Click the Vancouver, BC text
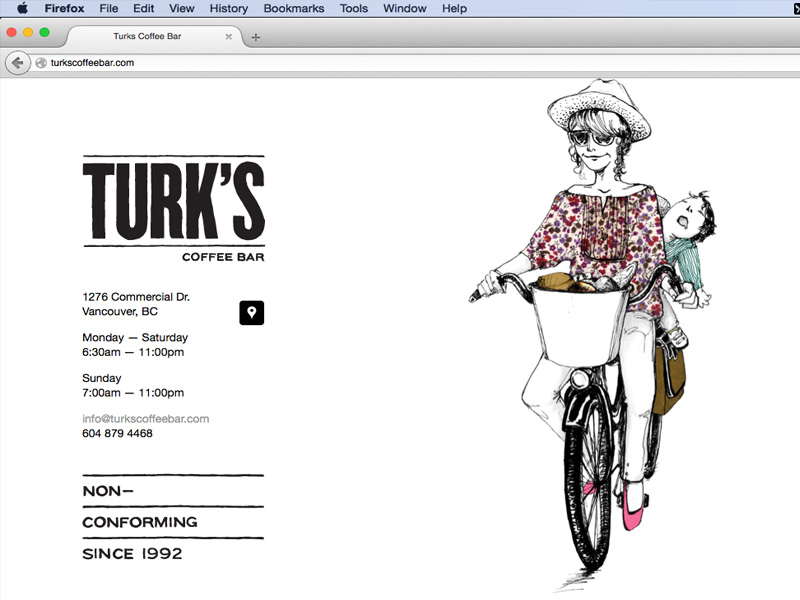 pyautogui.click(x=120, y=311)
